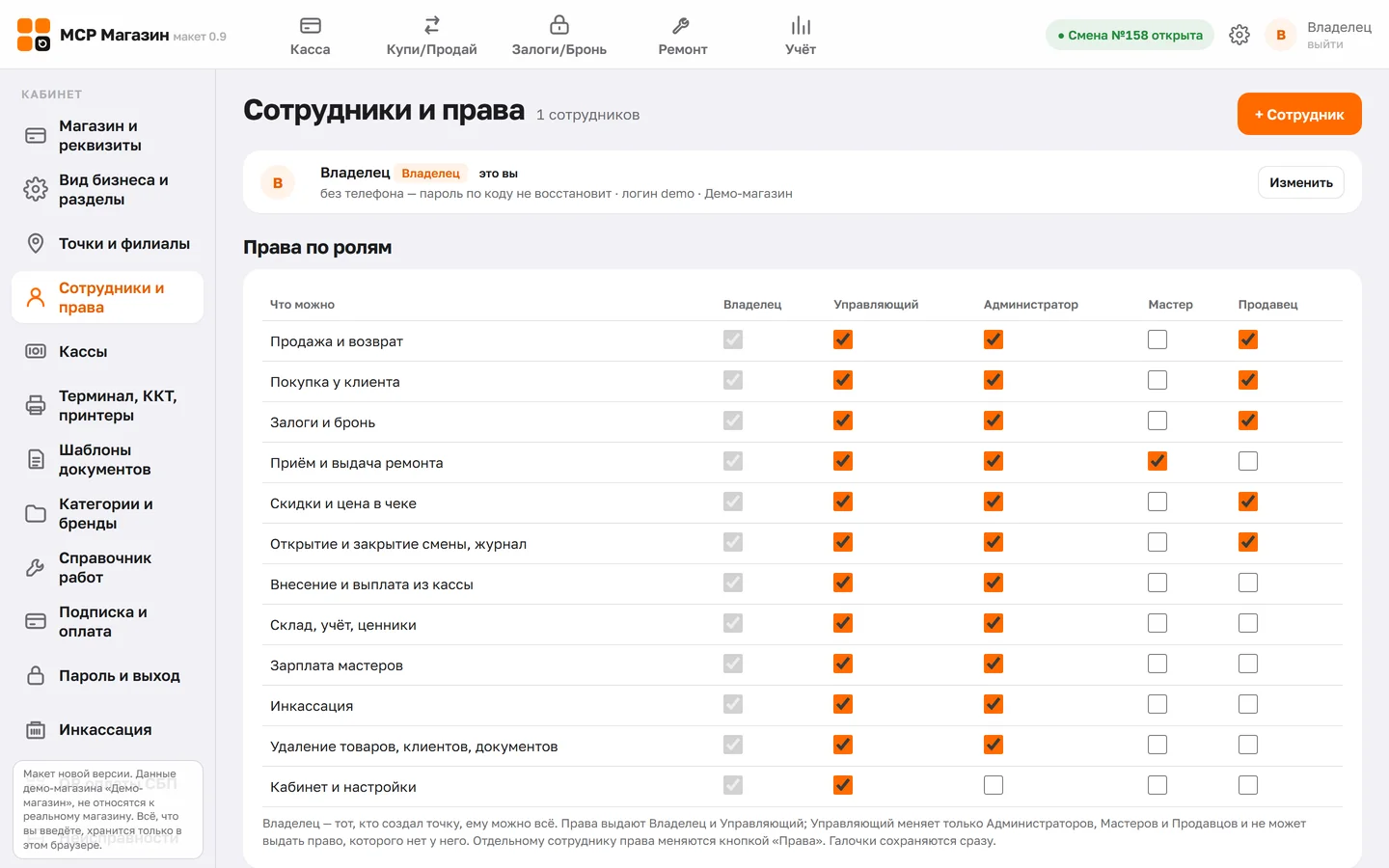Enable Мастер for Продажа и возврат

point(1157,339)
